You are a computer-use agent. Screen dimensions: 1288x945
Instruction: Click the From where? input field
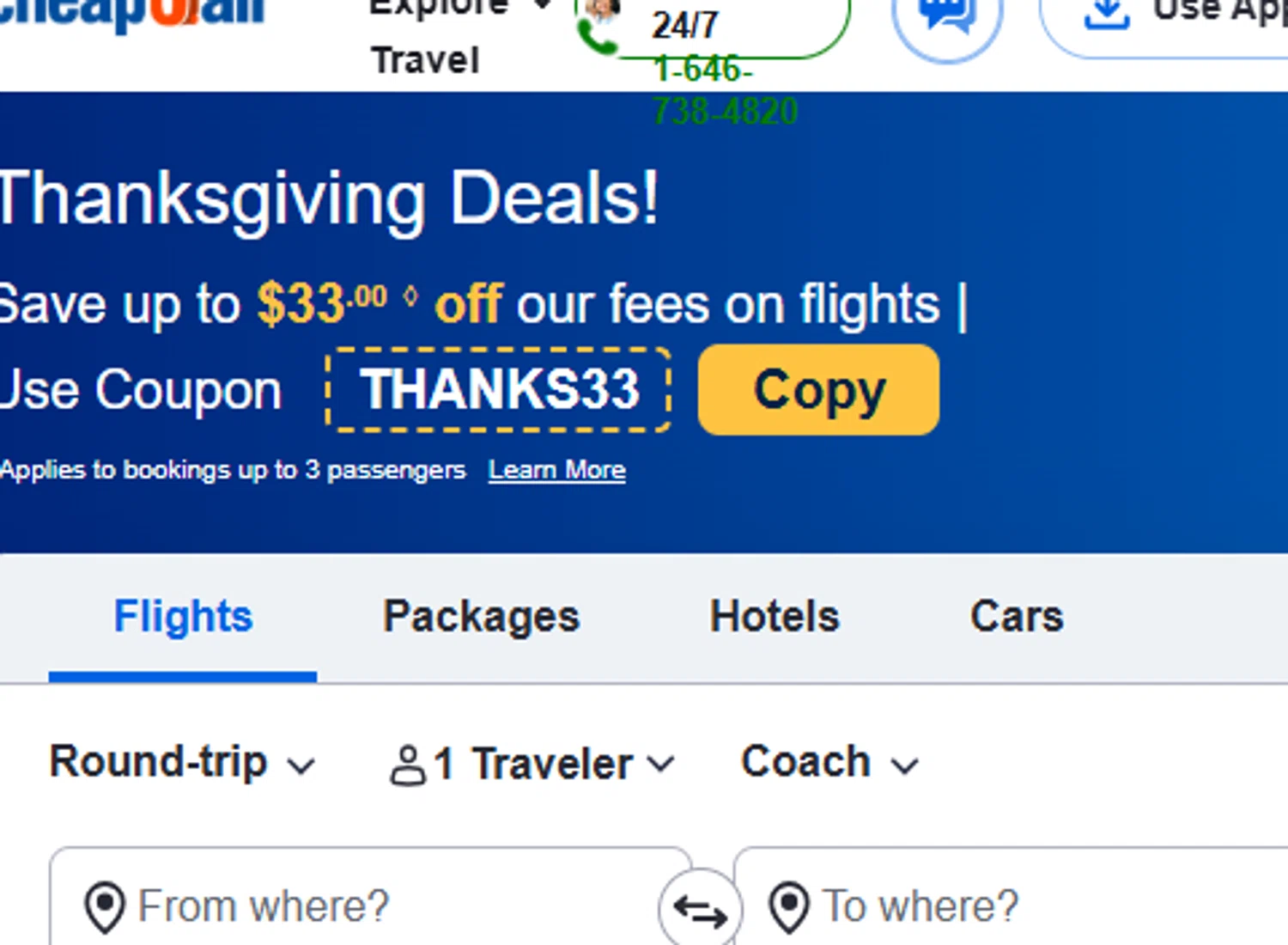coord(378,907)
